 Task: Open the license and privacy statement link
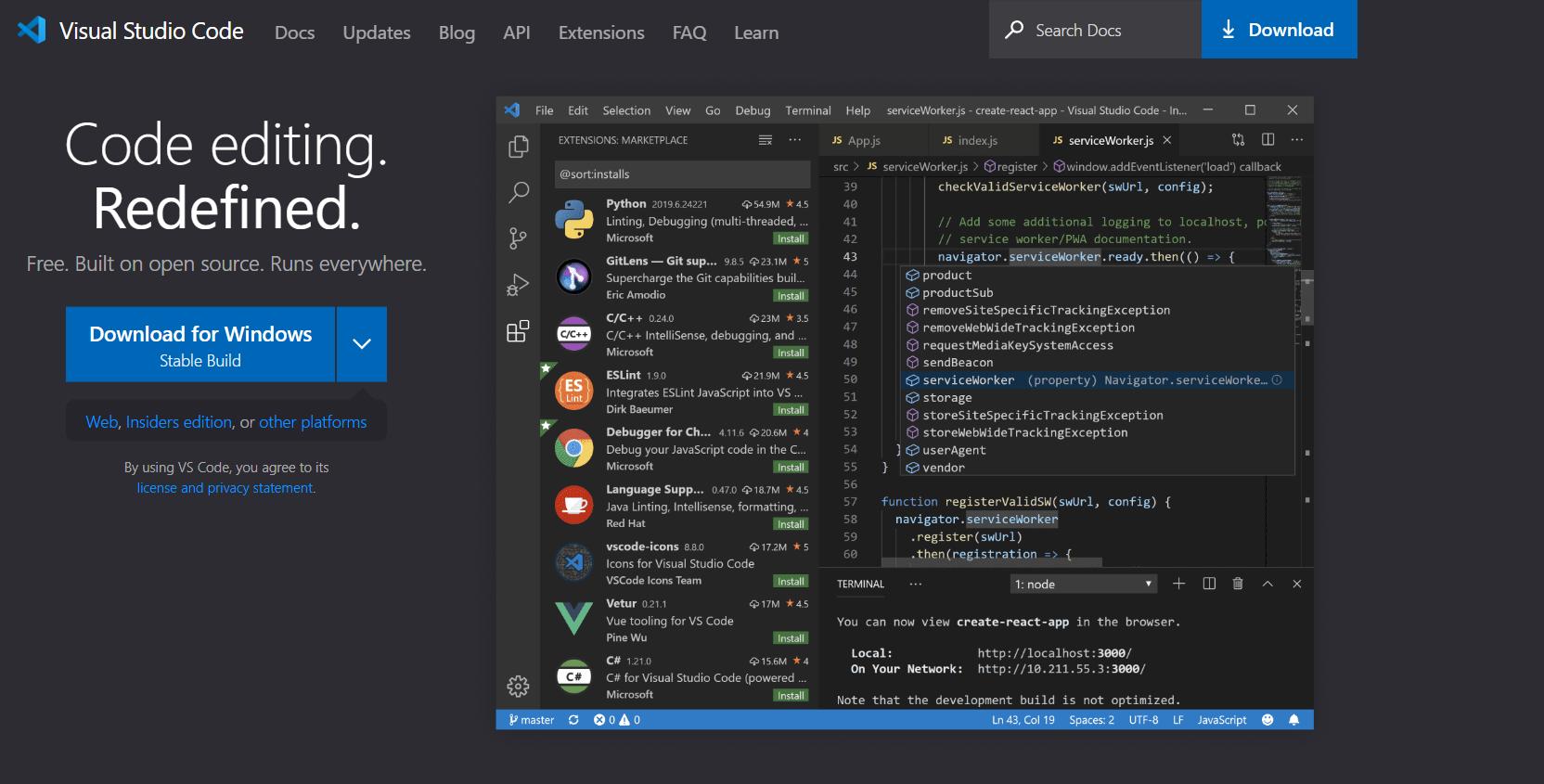226,488
